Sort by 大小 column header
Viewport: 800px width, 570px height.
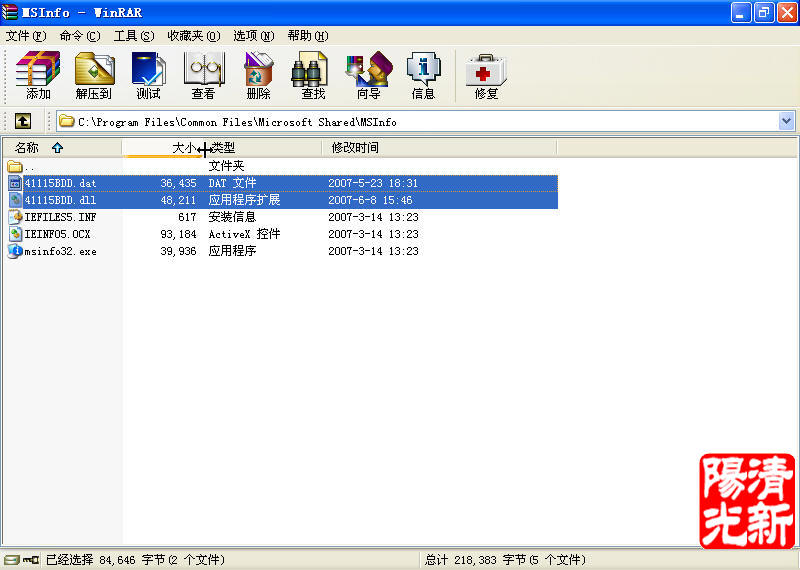163,148
